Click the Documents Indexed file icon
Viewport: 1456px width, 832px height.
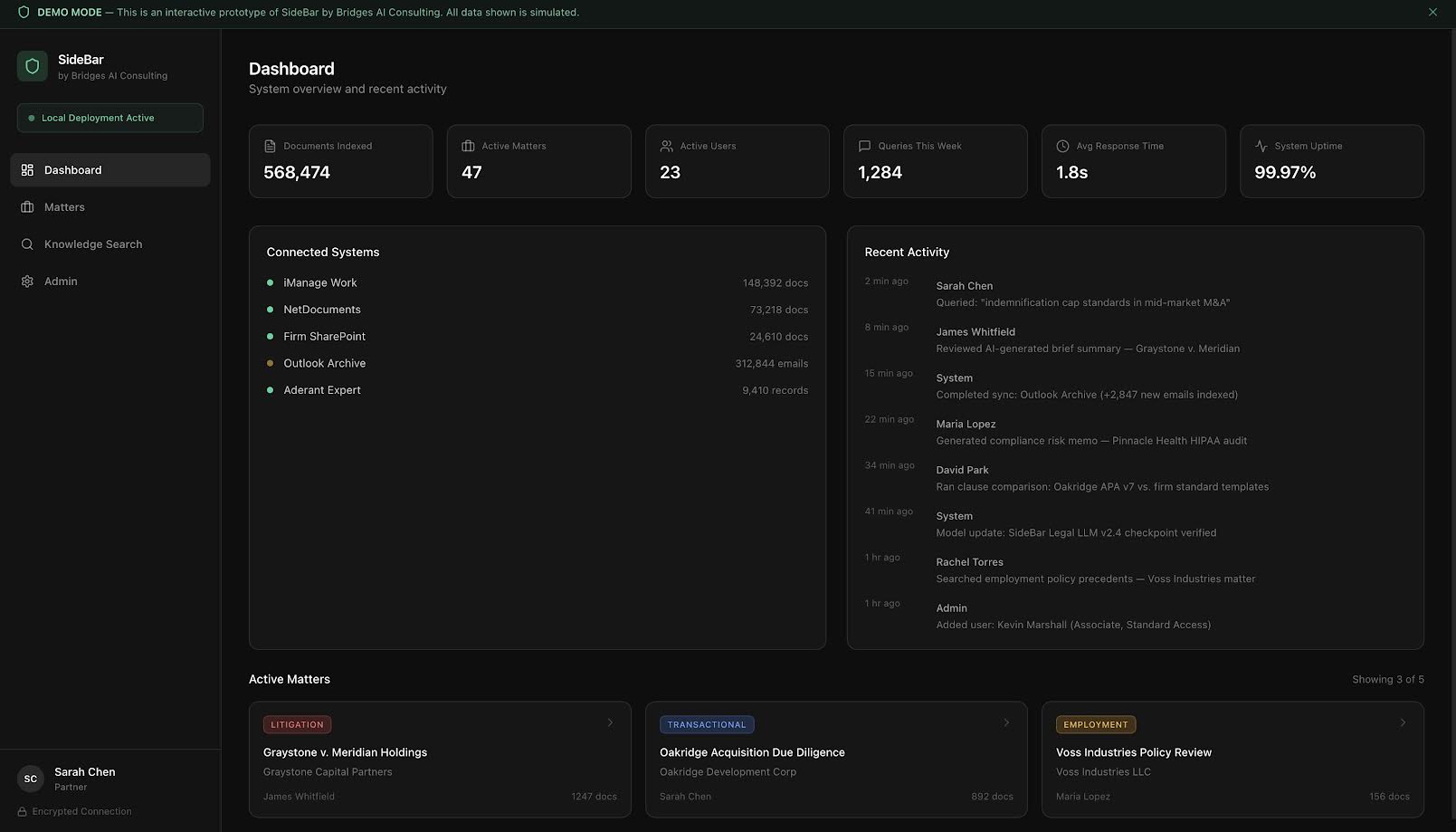[x=270, y=146]
